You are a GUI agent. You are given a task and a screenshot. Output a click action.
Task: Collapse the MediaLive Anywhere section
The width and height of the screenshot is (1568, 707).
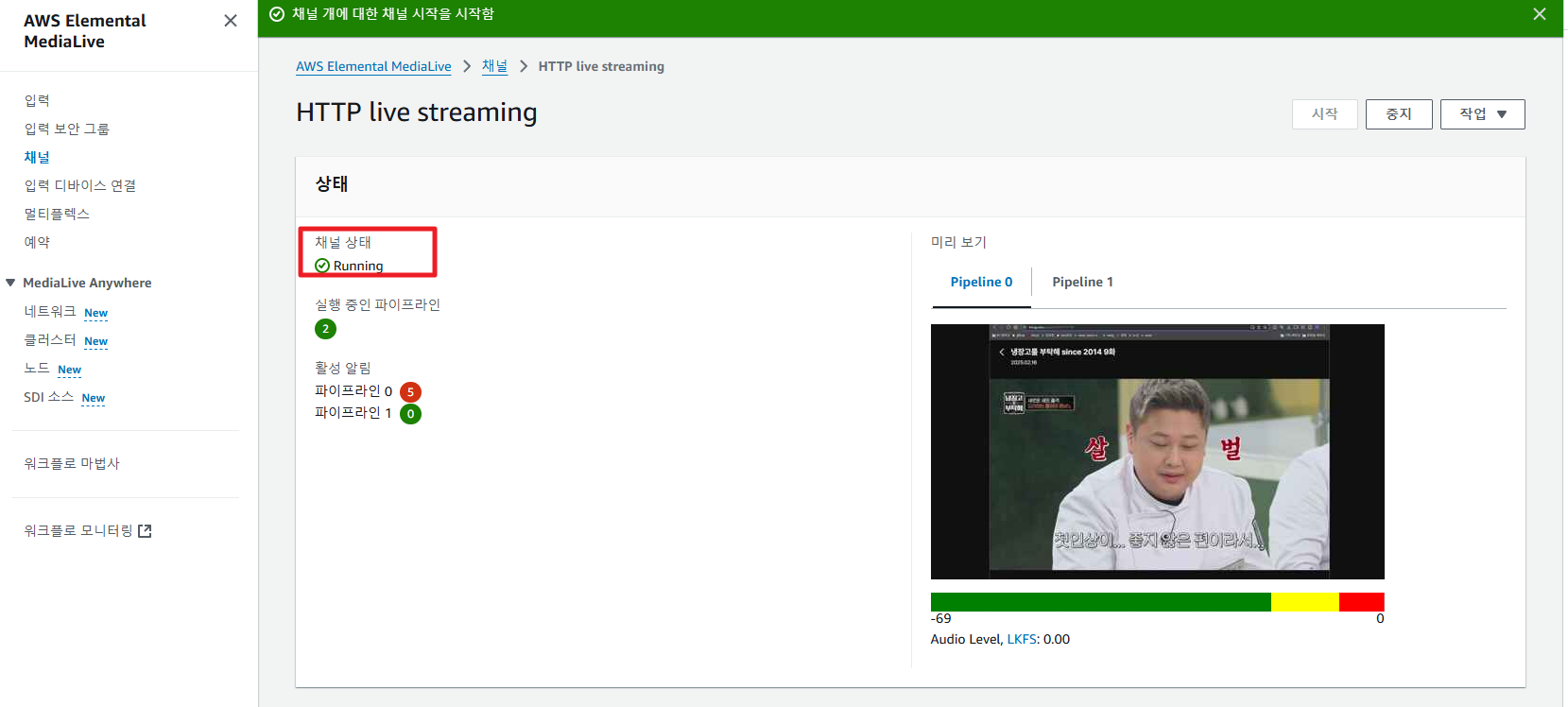pyautogui.click(x=10, y=283)
